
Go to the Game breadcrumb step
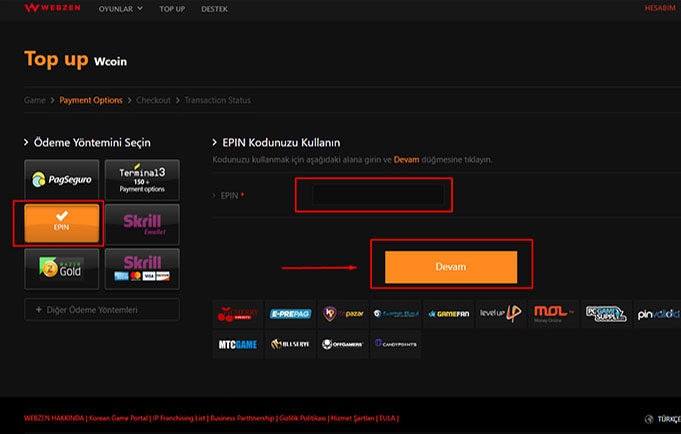pyautogui.click(x=35, y=100)
